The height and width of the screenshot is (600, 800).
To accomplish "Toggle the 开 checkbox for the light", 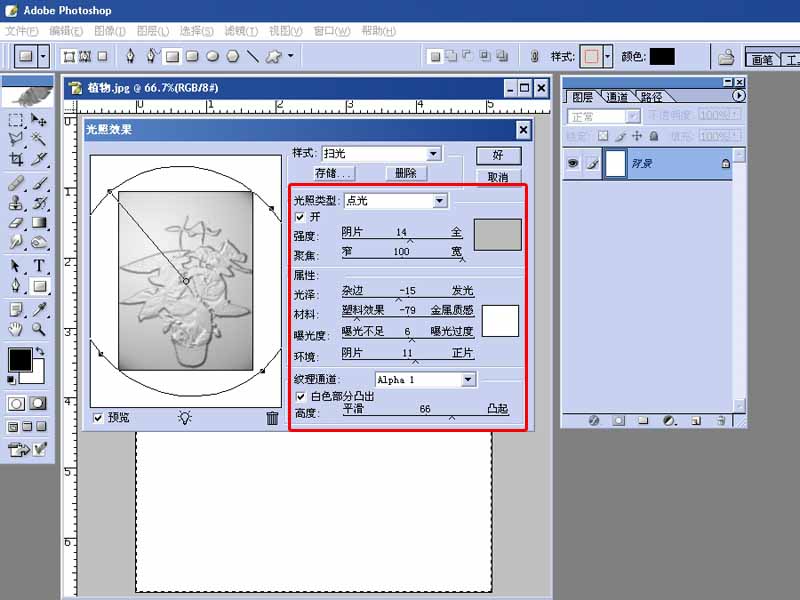I will point(302,216).
